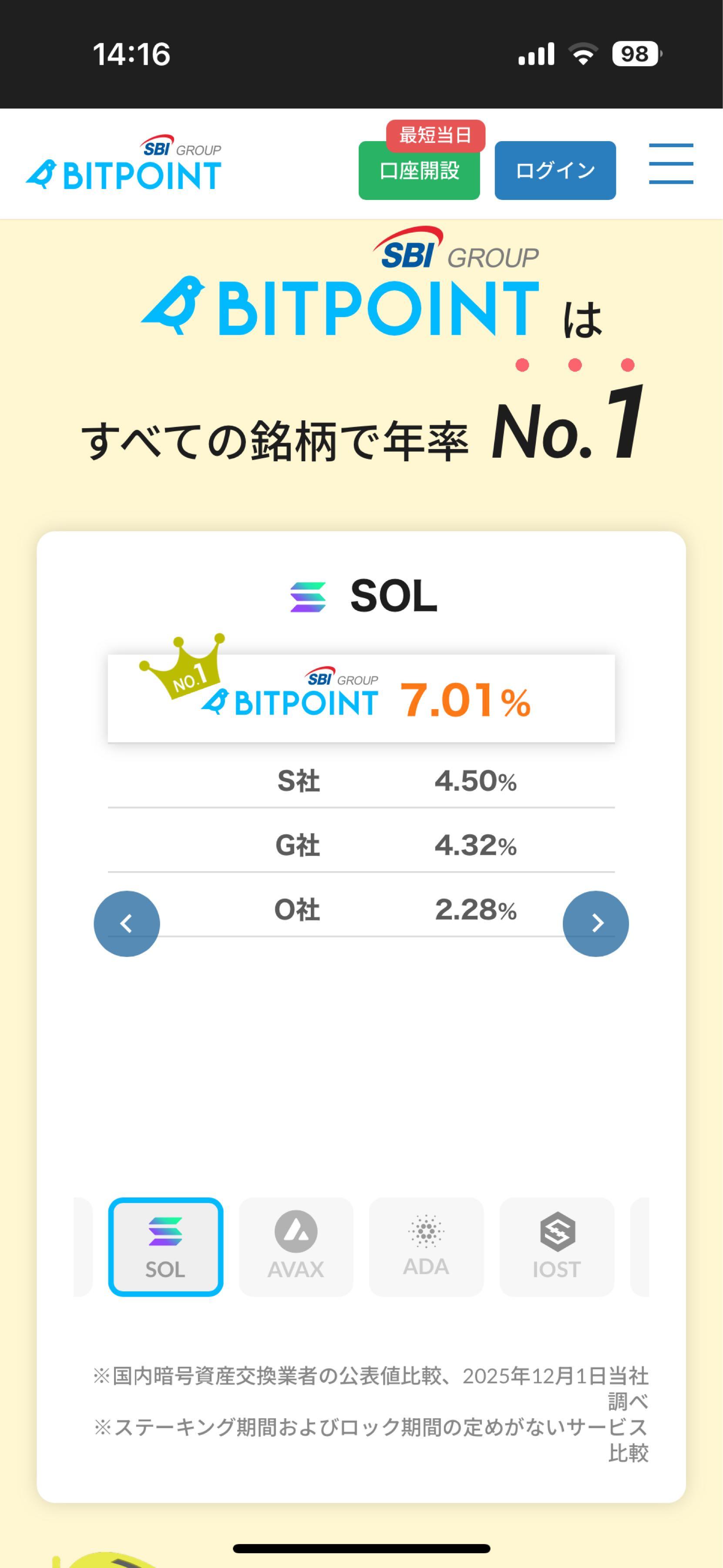Switch to the ADA coin tab
Screen dimensions: 723x1568
click(426, 1246)
